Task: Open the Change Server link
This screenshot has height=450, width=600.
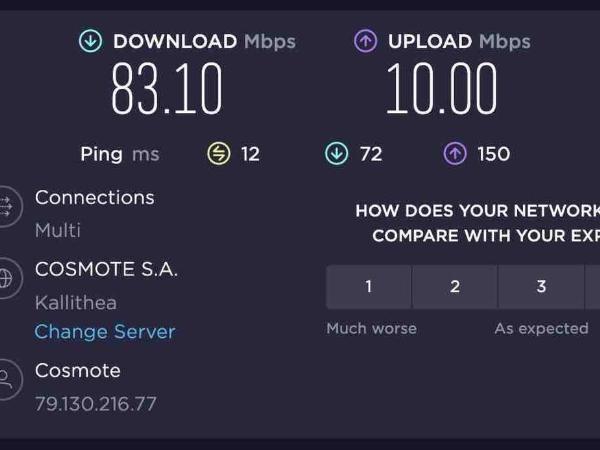Action: point(105,332)
